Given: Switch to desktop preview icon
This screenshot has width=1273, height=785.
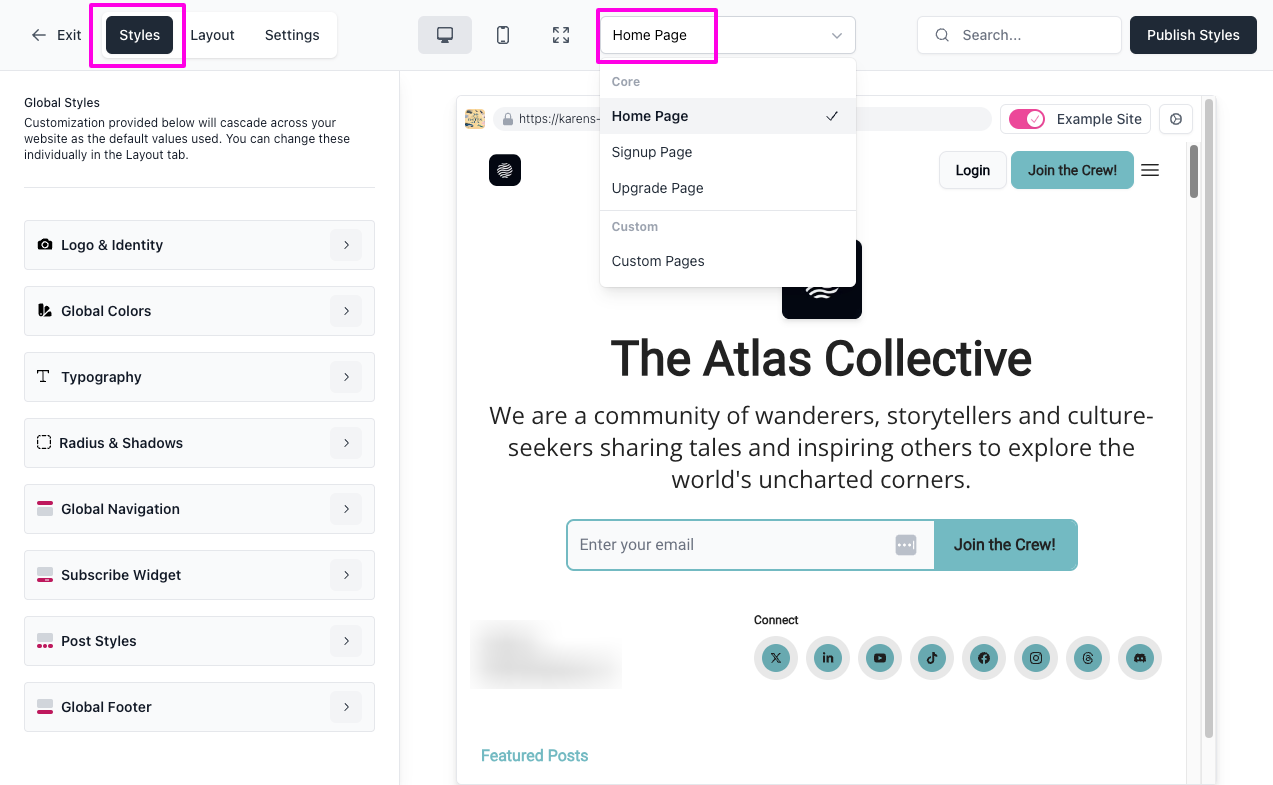Looking at the screenshot, I should pos(445,35).
